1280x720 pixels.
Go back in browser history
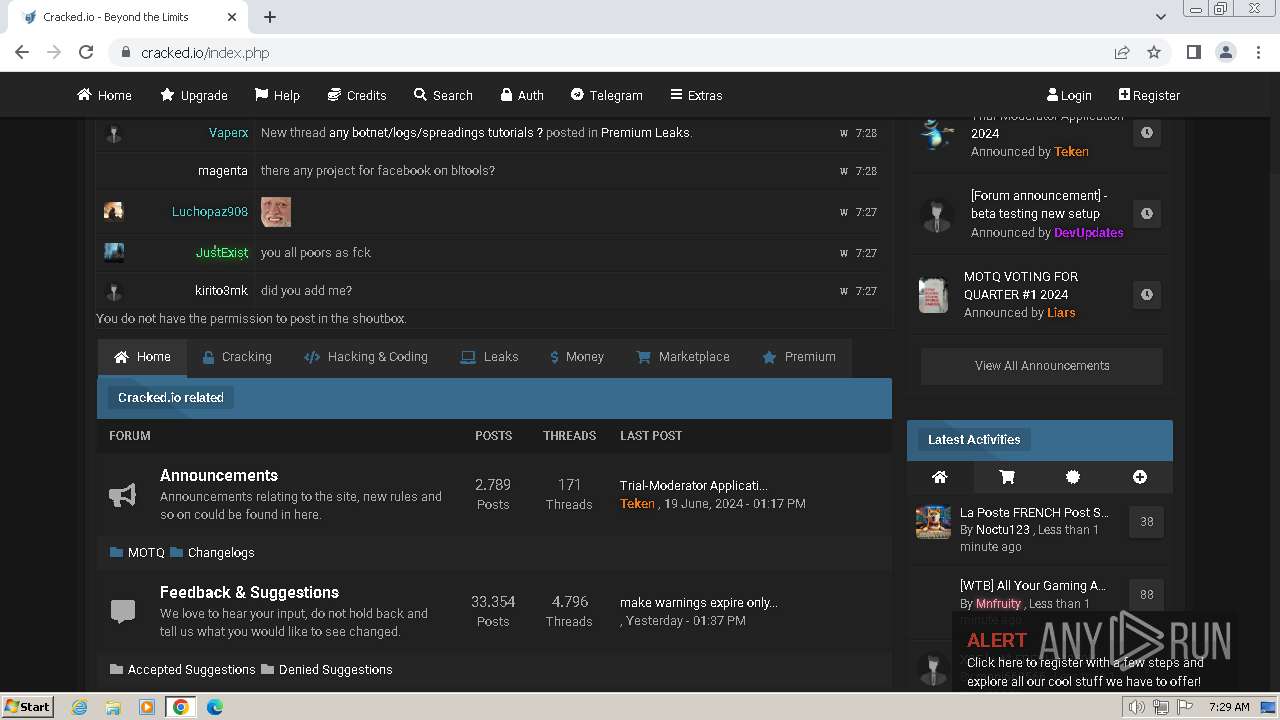[x=22, y=52]
